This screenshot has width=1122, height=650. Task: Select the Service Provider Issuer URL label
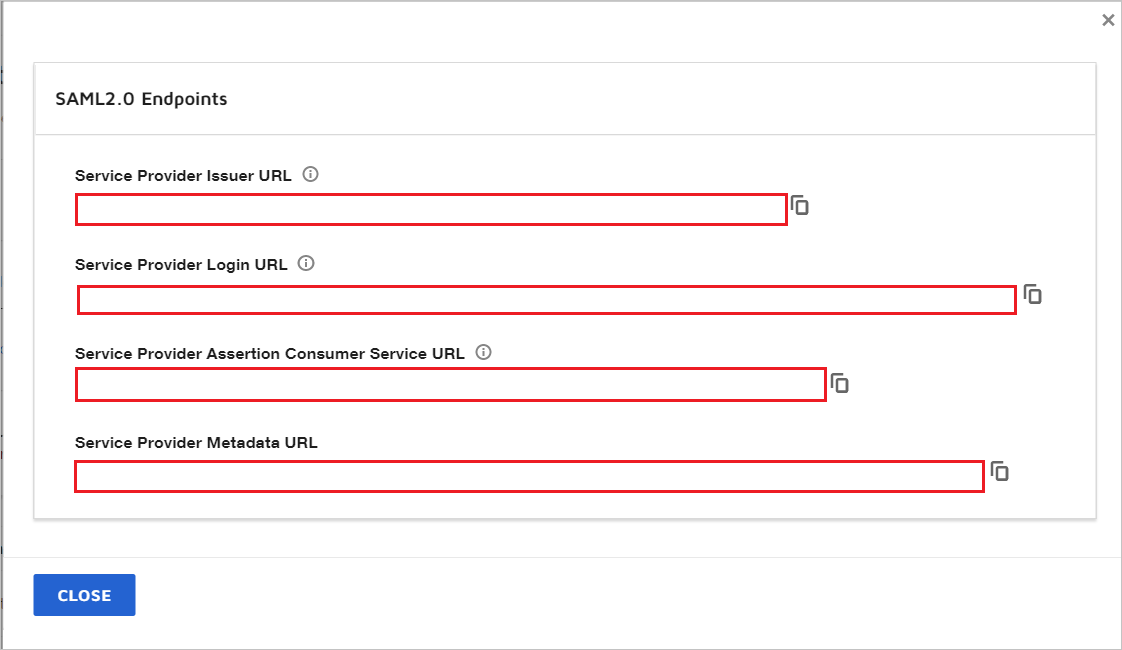184,175
